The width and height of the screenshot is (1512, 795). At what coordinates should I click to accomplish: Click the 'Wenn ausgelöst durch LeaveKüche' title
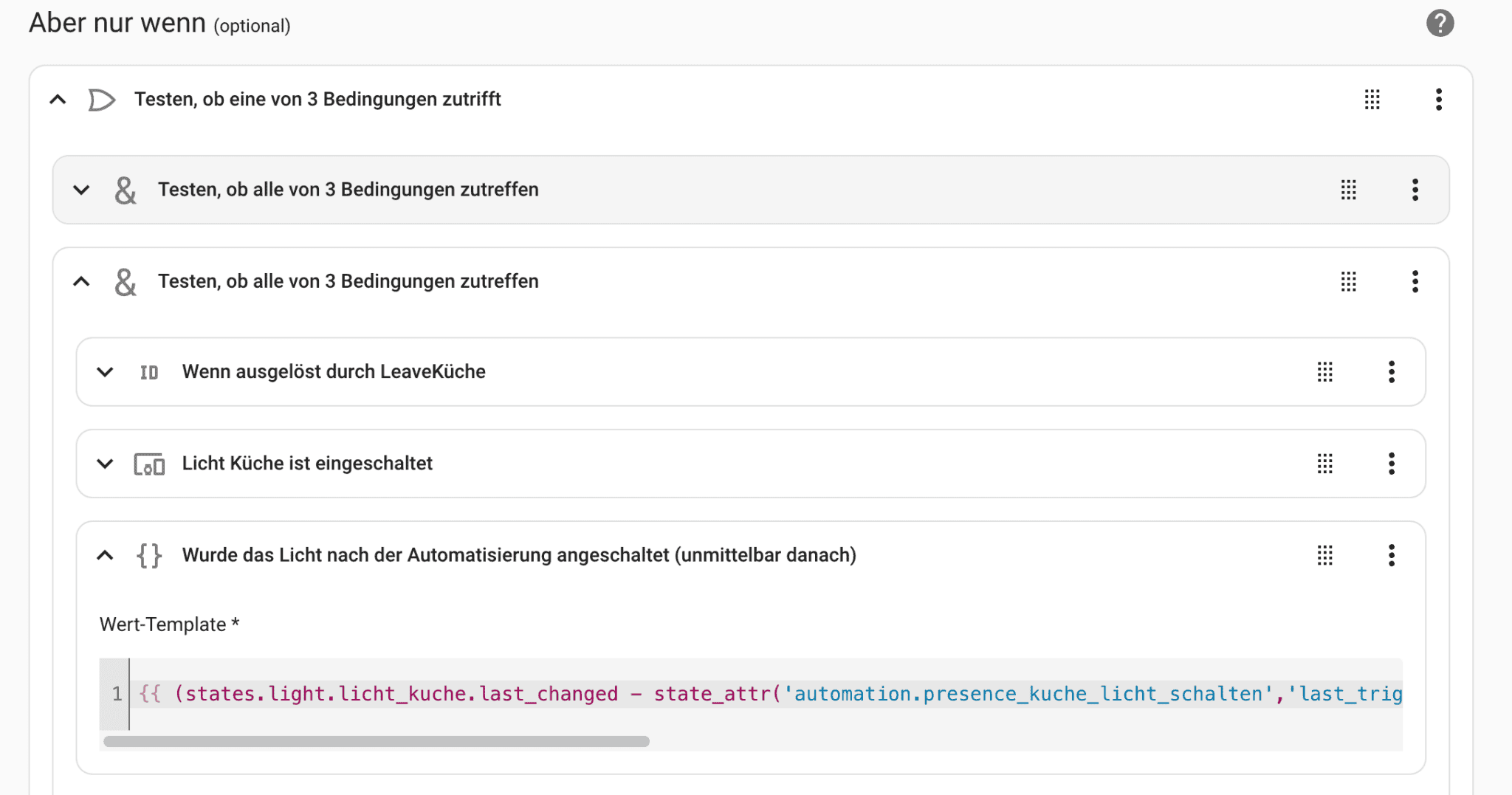tap(334, 372)
